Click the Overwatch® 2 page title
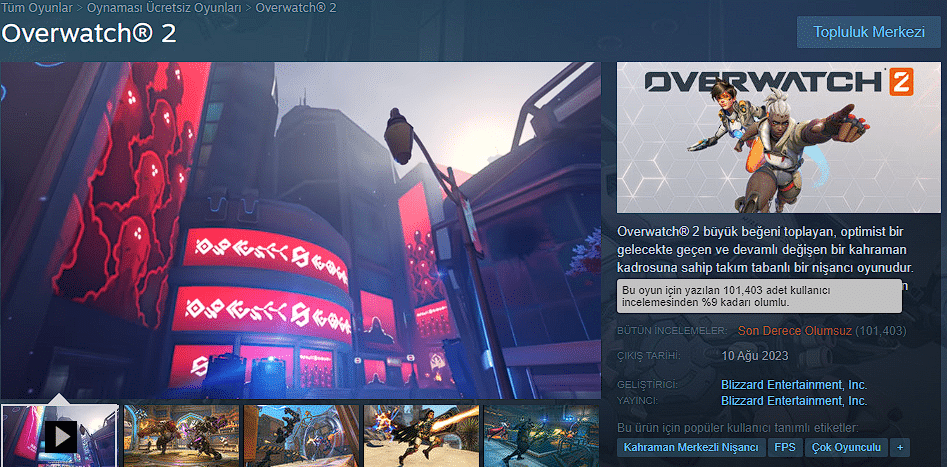The height and width of the screenshot is (467, 947). [89, 33]
